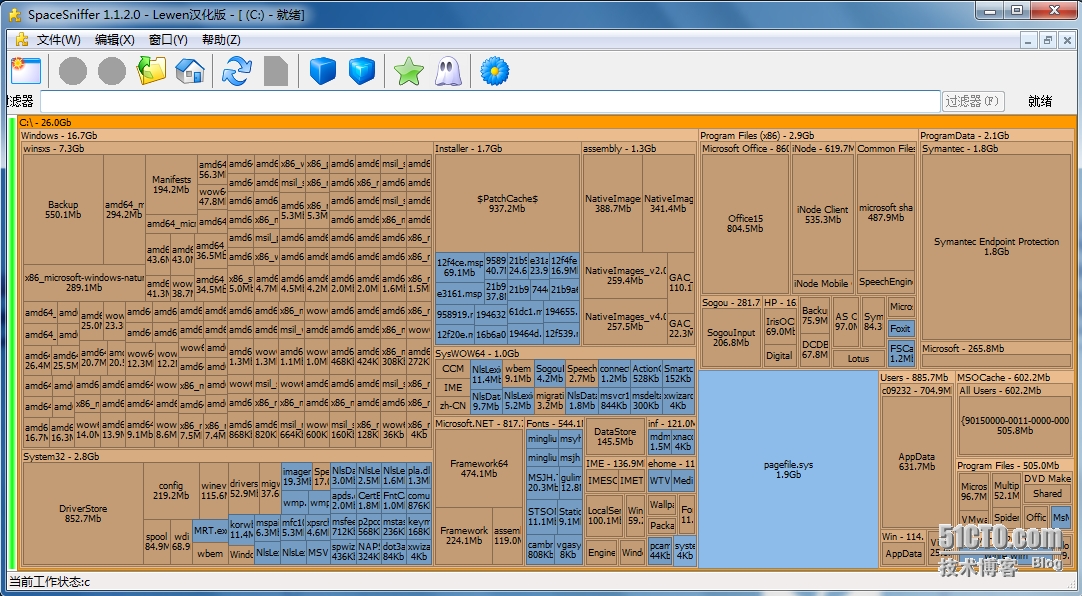Select the DriverStore 852.7Mb block

83,514
